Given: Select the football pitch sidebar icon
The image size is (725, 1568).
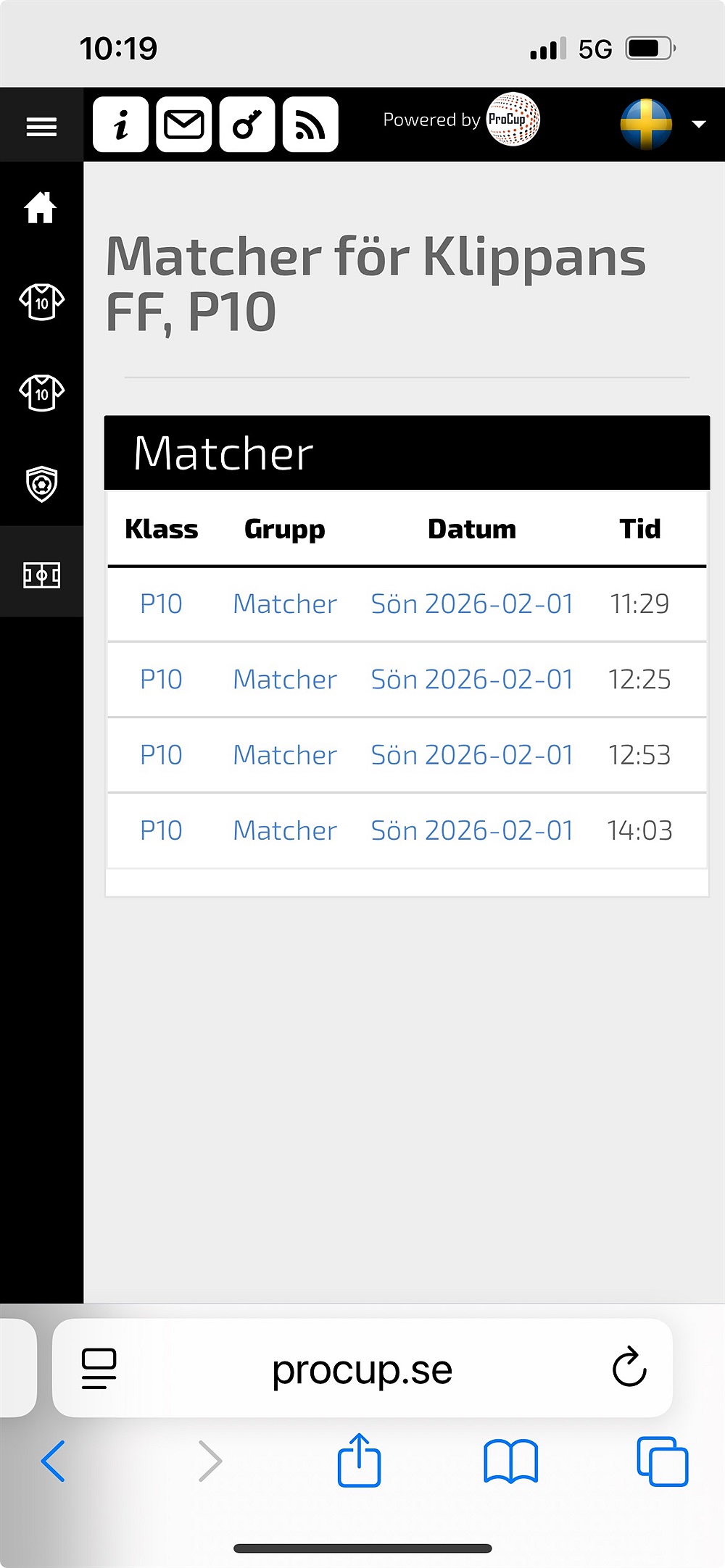Looking at the screenshot, I should (x=41, y=575).
